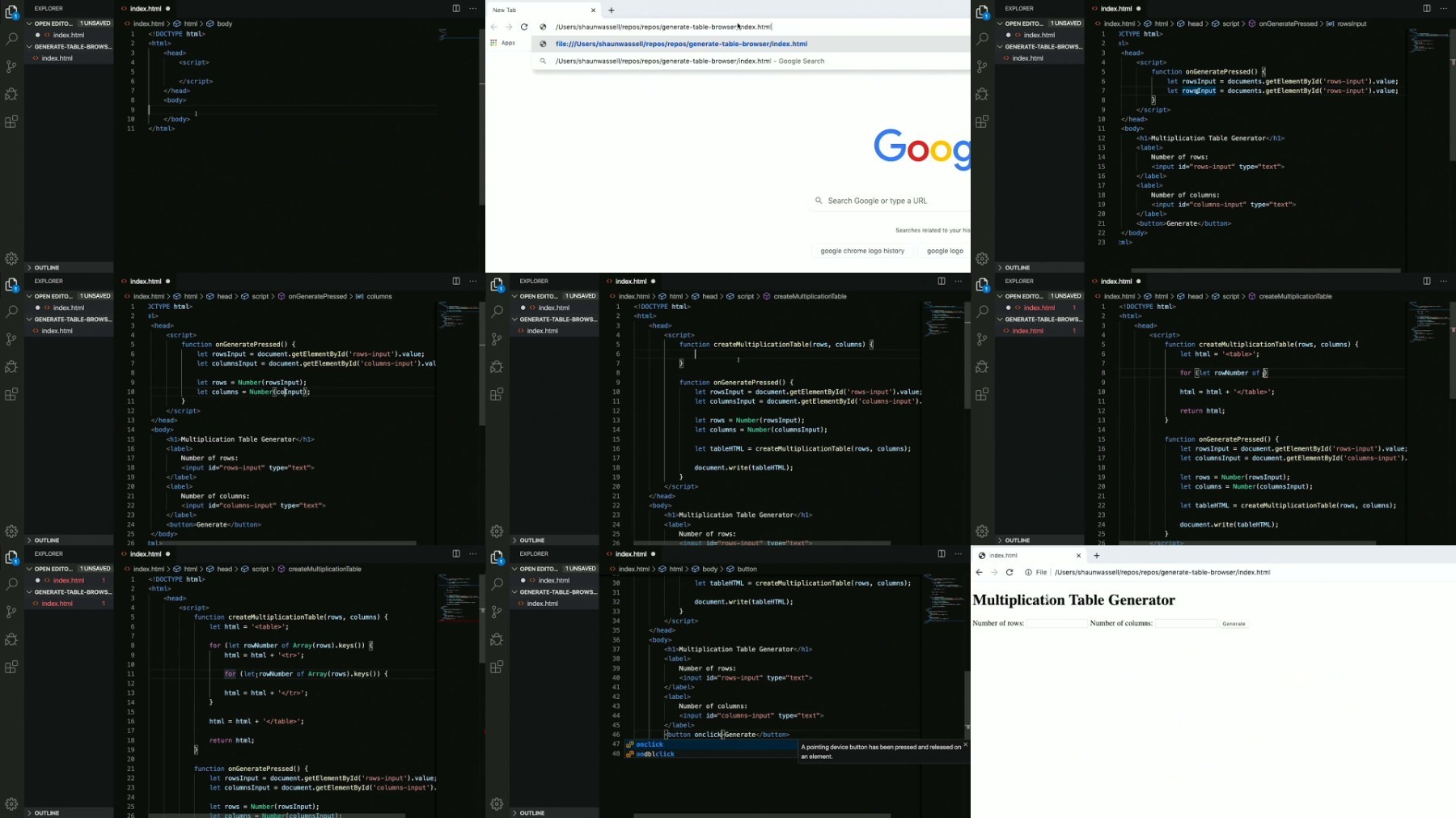Click Back arrow in Chrome New Tab window
This screenshot has height=818, width=1456.
[494, 27]
